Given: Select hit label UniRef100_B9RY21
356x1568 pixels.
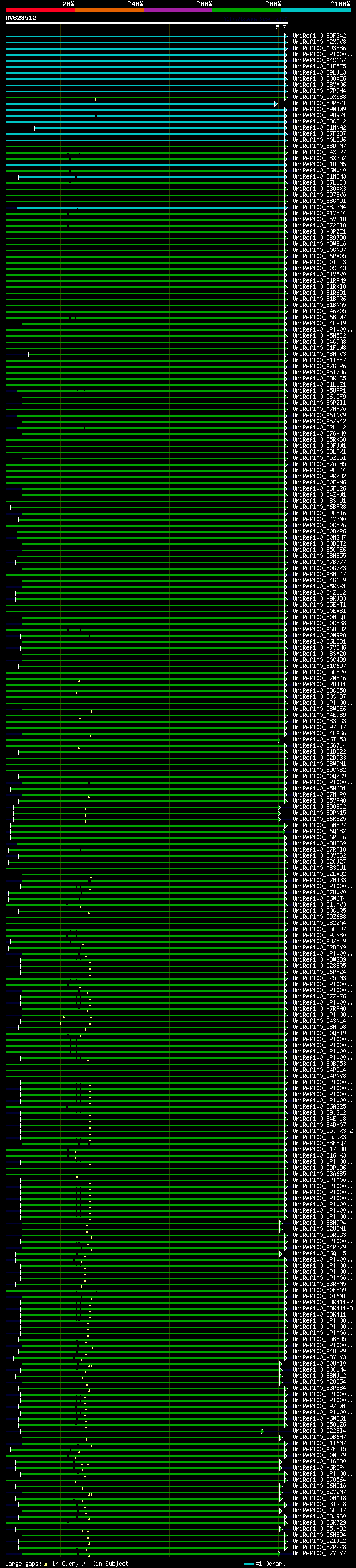Looking at the screenshot, I should [319, 103].
